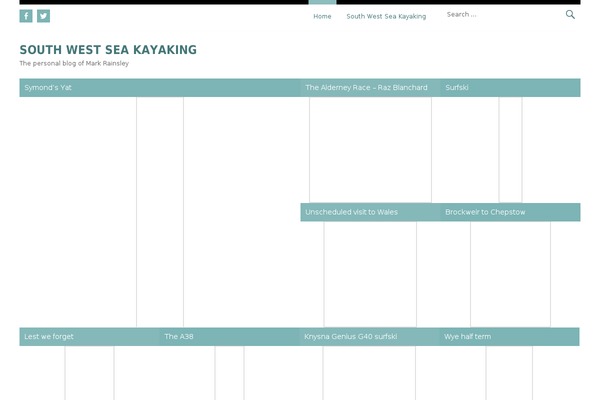This screenshot has width=600, height=400.
Task: Open the Facebook social link icon
Action: (x=26, y=16)
